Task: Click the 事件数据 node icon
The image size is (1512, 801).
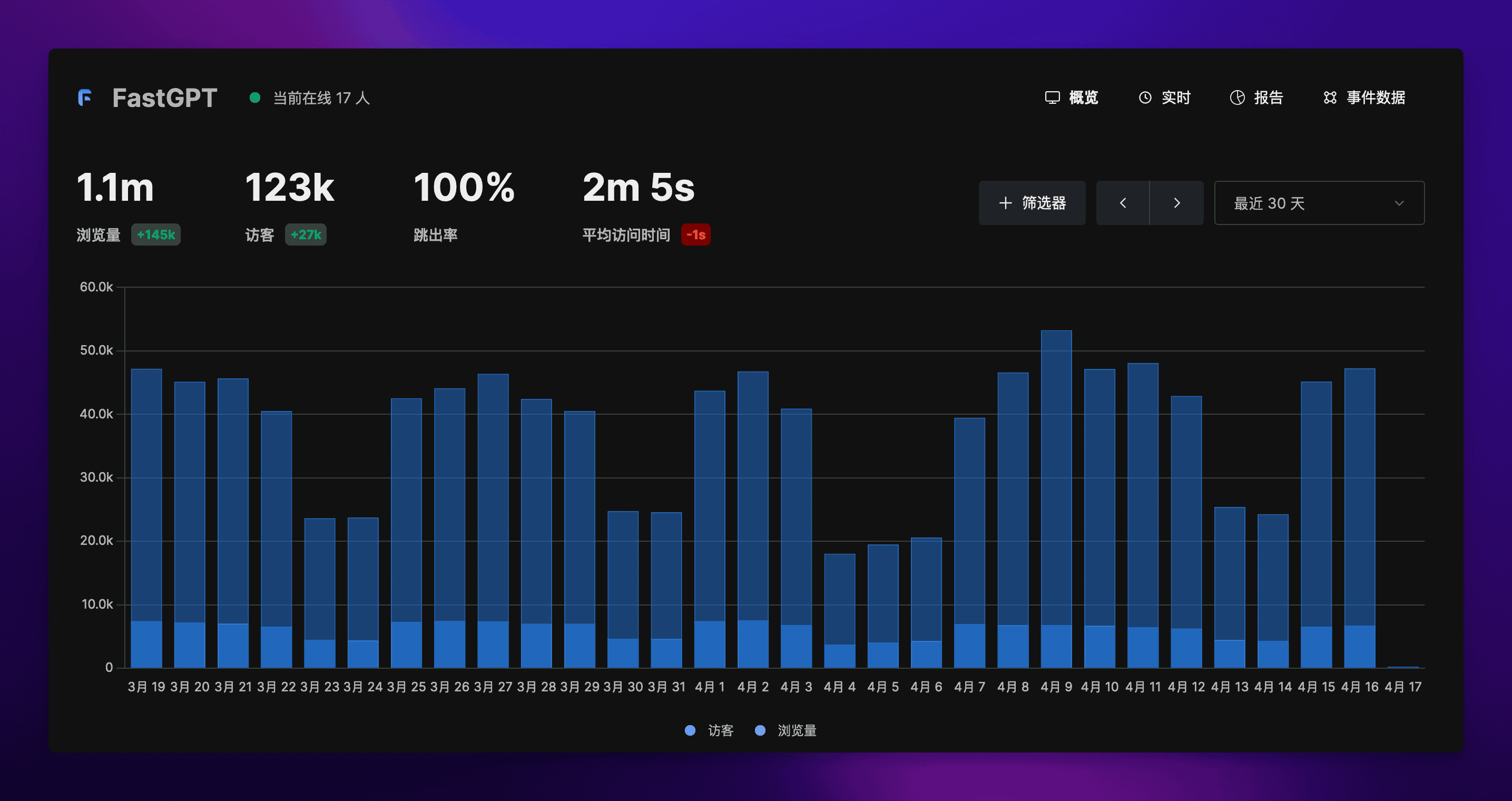Action: click(1331, 97)
